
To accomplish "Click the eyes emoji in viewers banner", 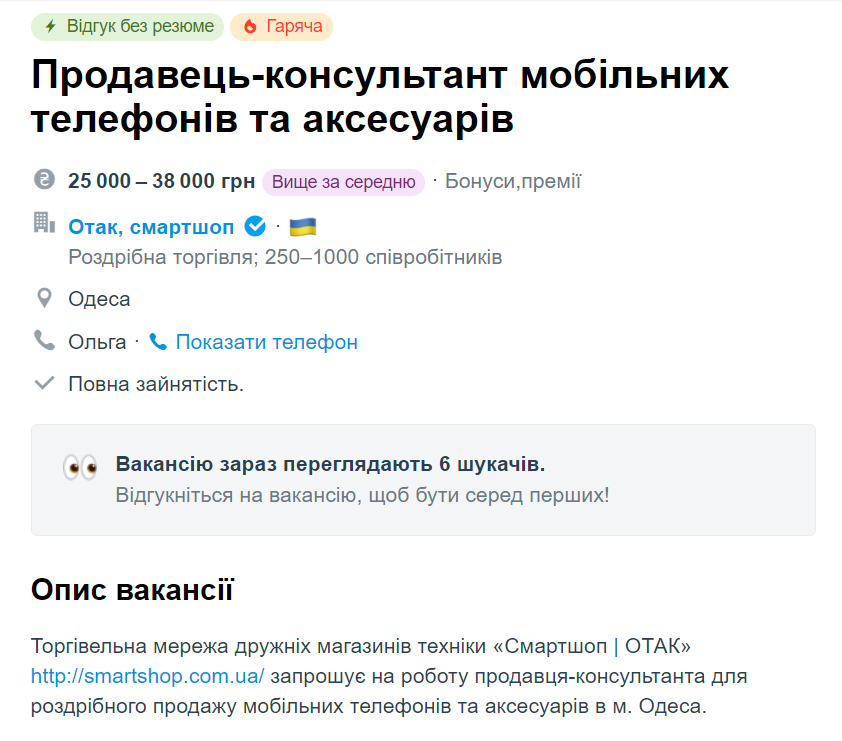I will (x=80, y=467).
